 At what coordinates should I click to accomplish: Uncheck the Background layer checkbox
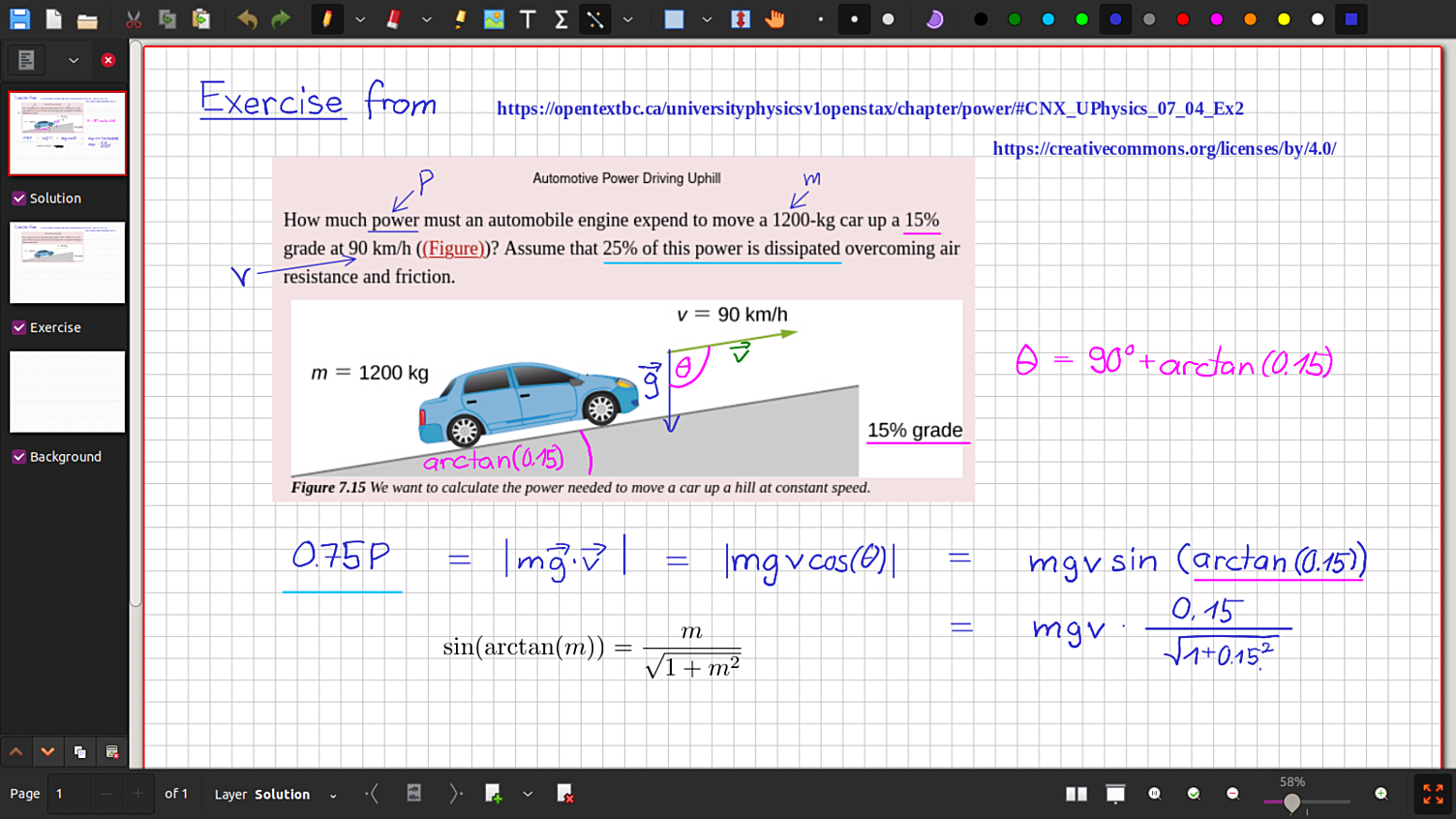pyautogui.click(x=18, y=457)
